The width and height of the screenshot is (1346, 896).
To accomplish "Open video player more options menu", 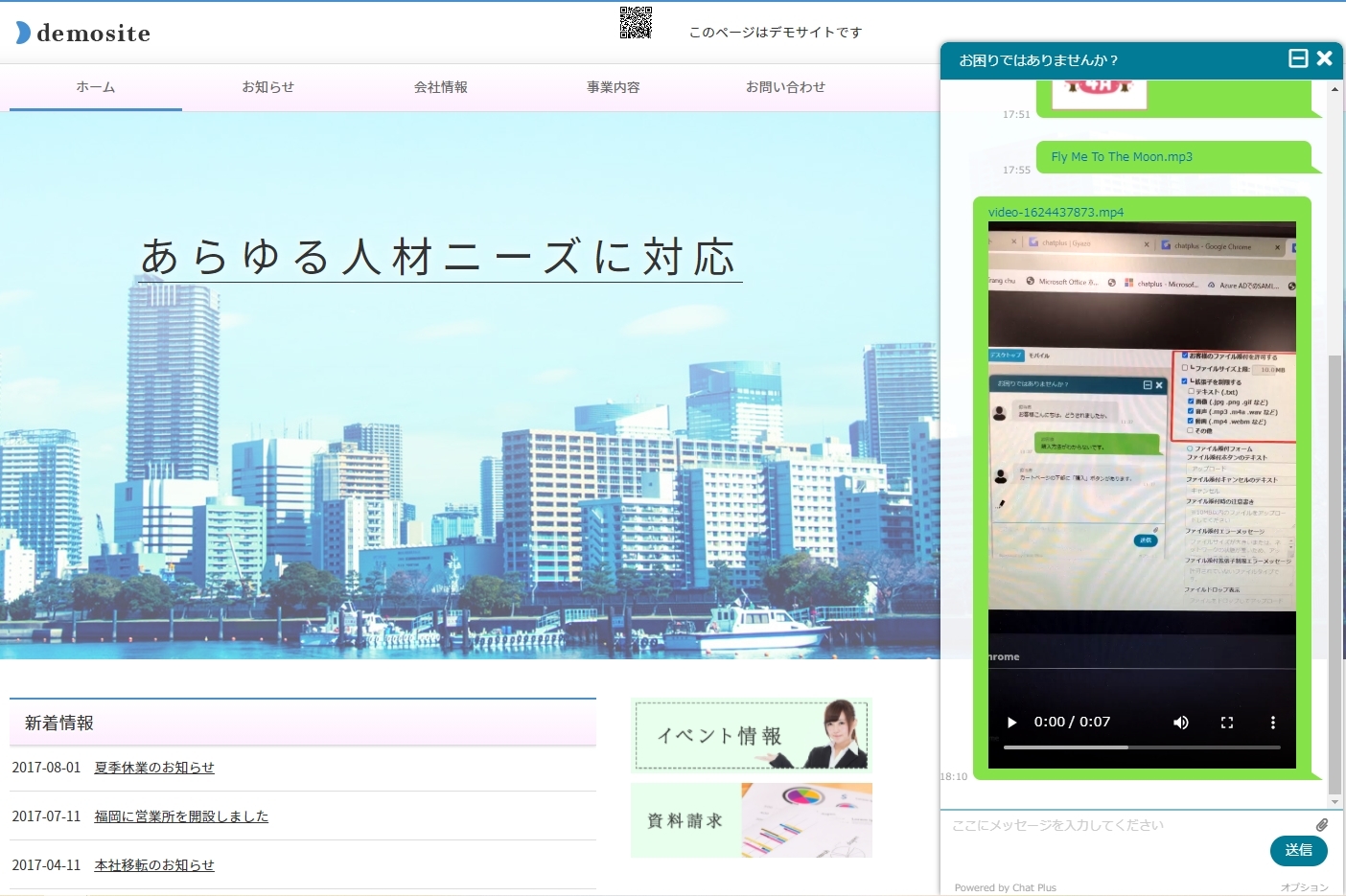I will (x=1273, y=723).
